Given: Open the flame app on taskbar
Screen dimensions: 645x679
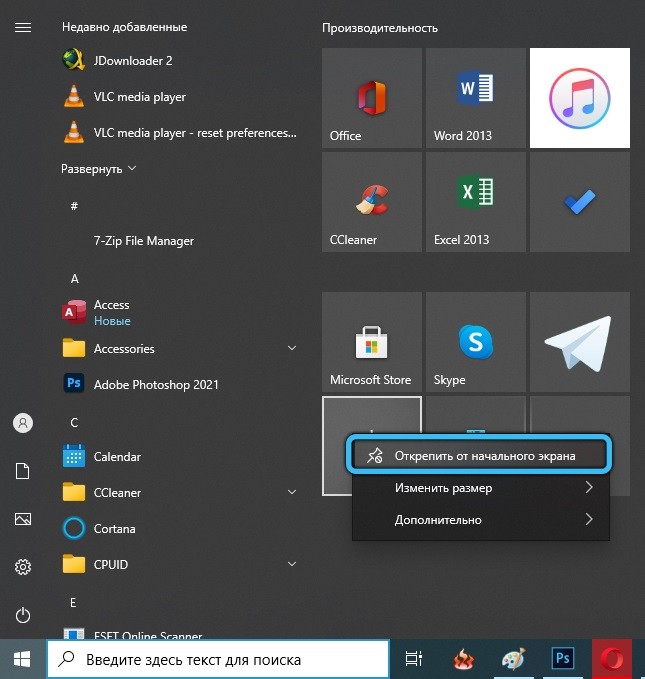Looking at the screenshot, I should (x=463, y=659).
